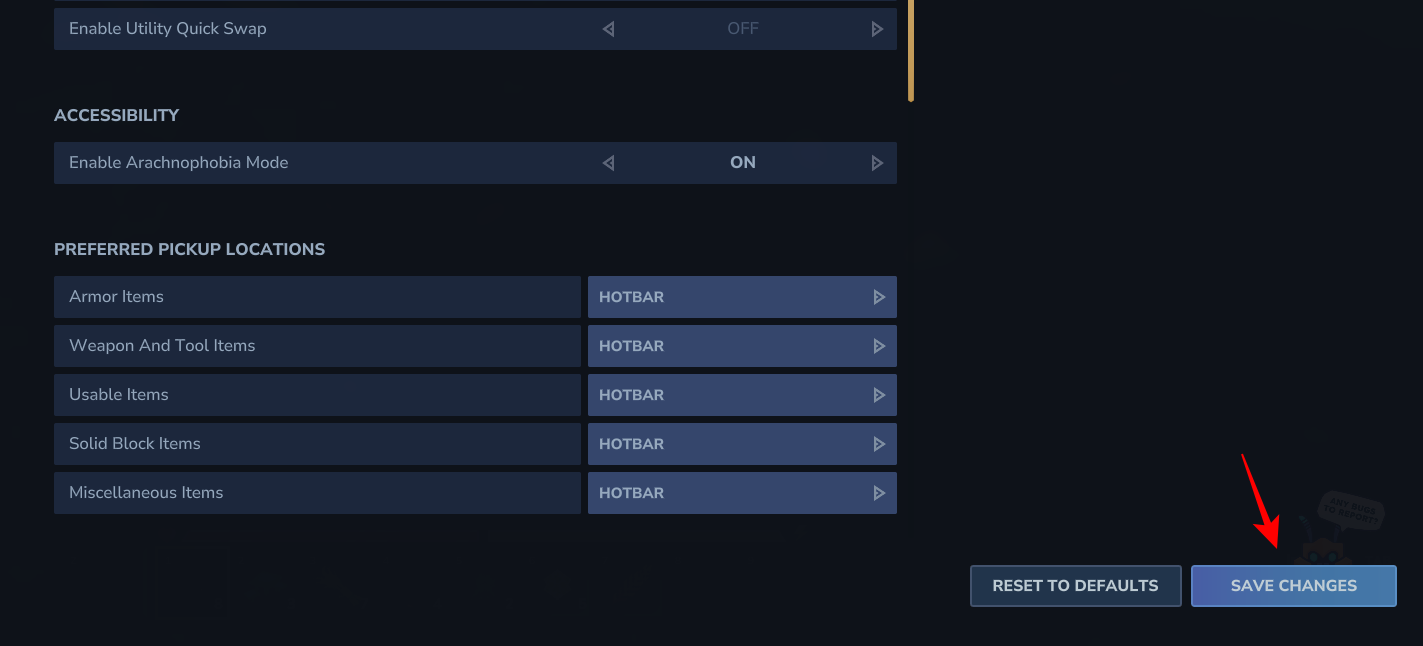Click left arrow for Utility Quick Swap
Viewport: 1423px width, 646px height.
point(608,29)
